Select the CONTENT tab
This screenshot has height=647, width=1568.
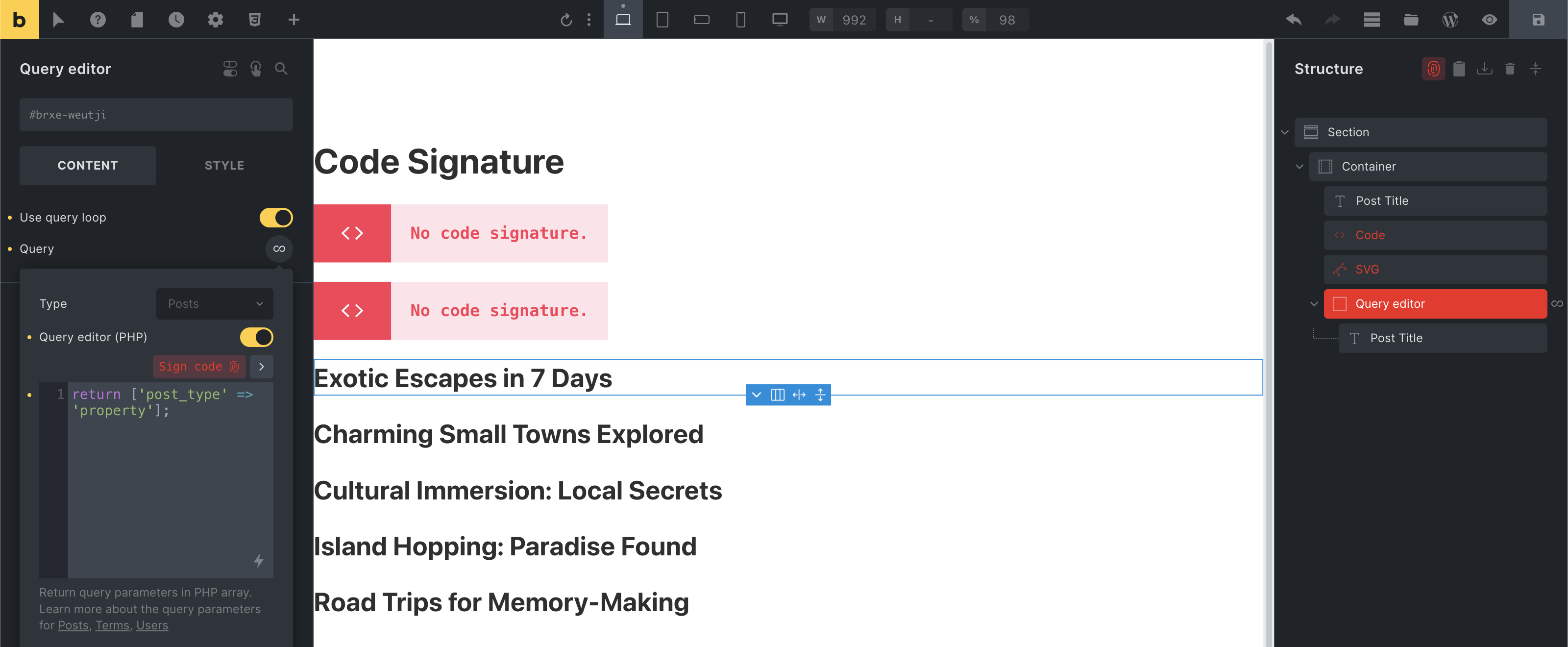tap(88, 165)
